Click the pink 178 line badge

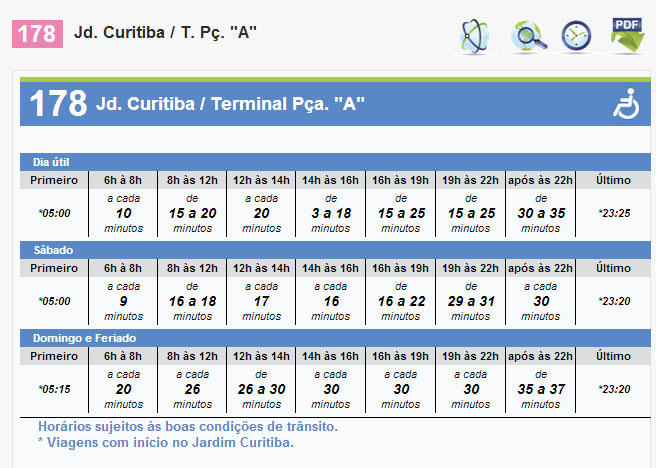pyautogui.click(x=37, y=34)
